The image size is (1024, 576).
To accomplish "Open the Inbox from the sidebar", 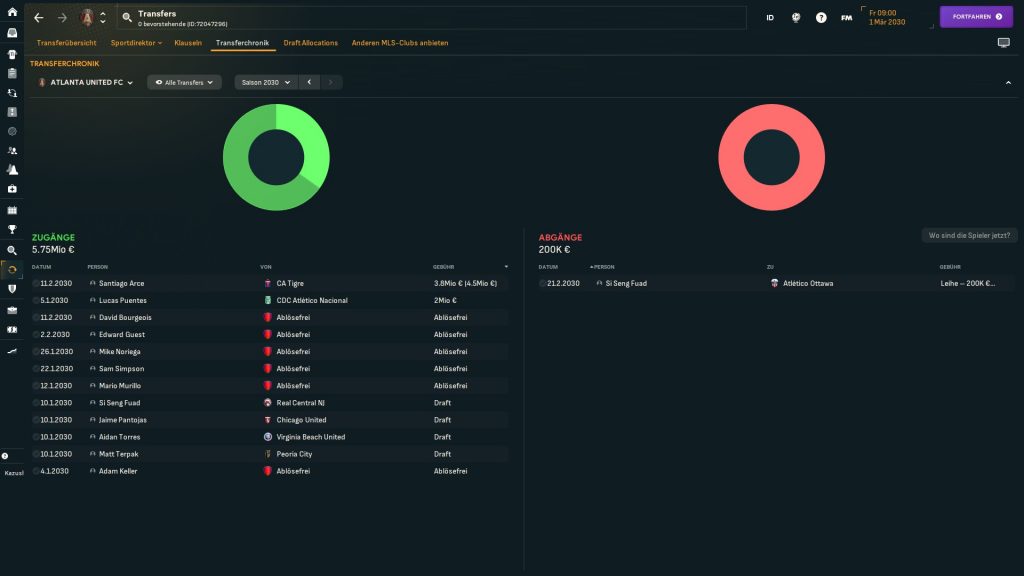I will click(x=12, y=32).
